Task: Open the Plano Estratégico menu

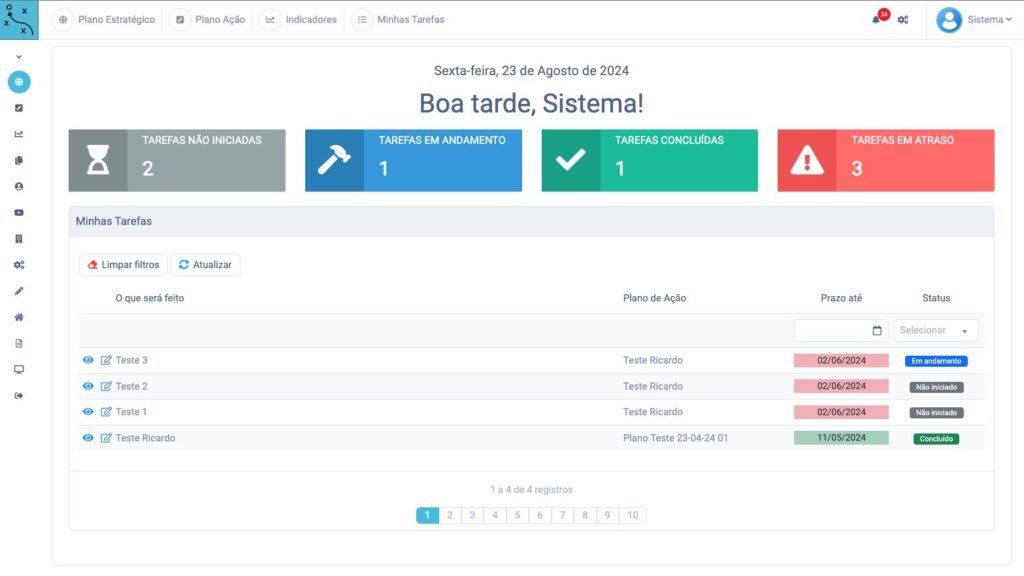Action: click(x=105, y=20)
